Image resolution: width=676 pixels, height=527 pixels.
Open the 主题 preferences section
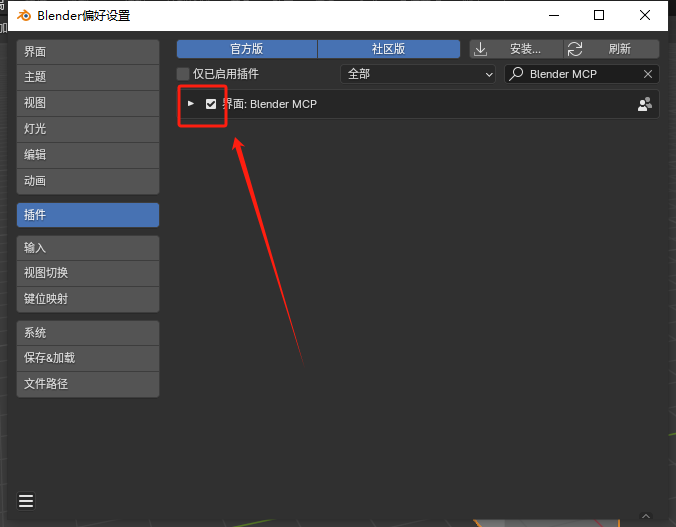click(x=88, y=78)
